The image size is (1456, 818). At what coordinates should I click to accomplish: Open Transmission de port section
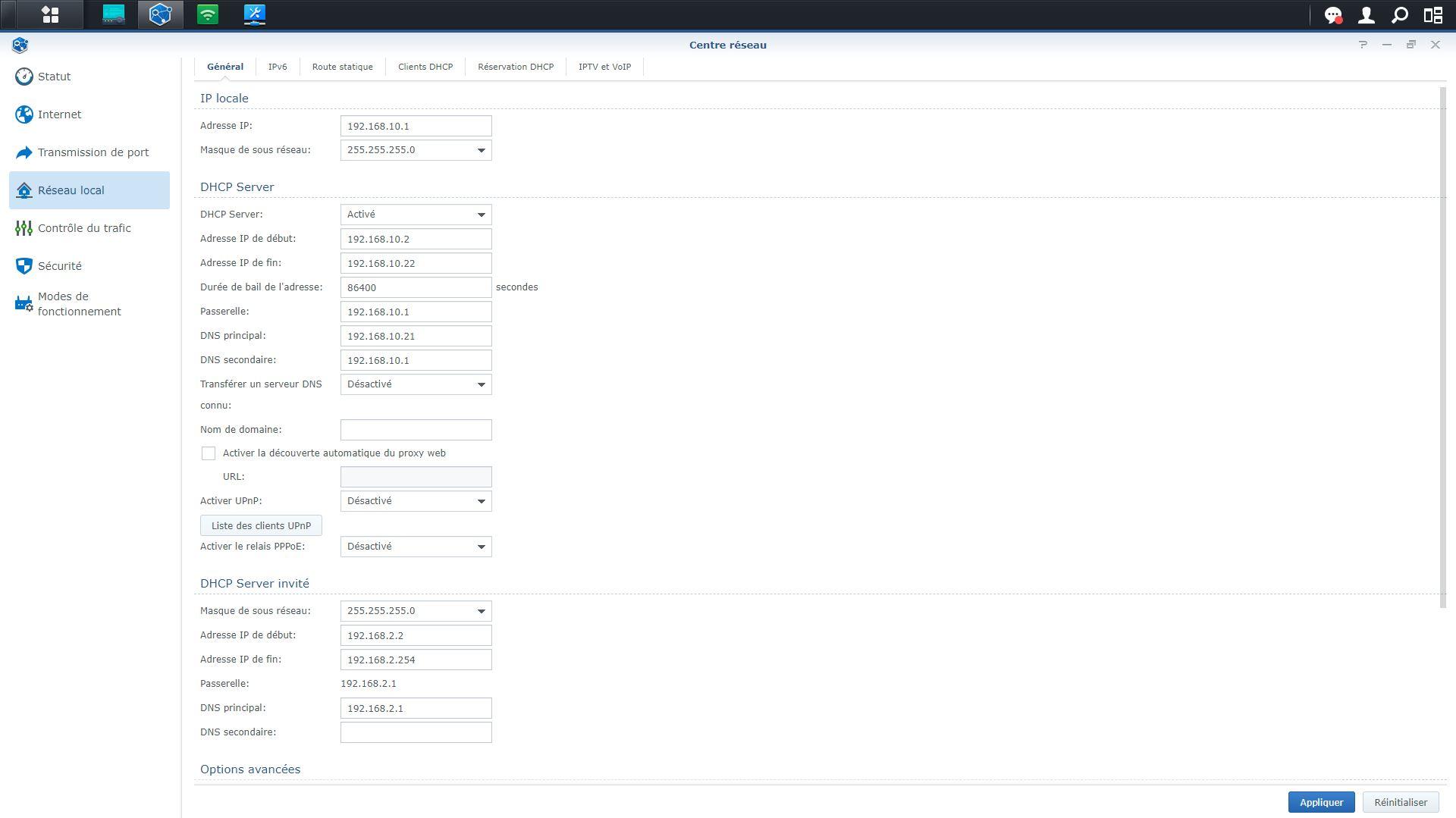tap(89, 152)
